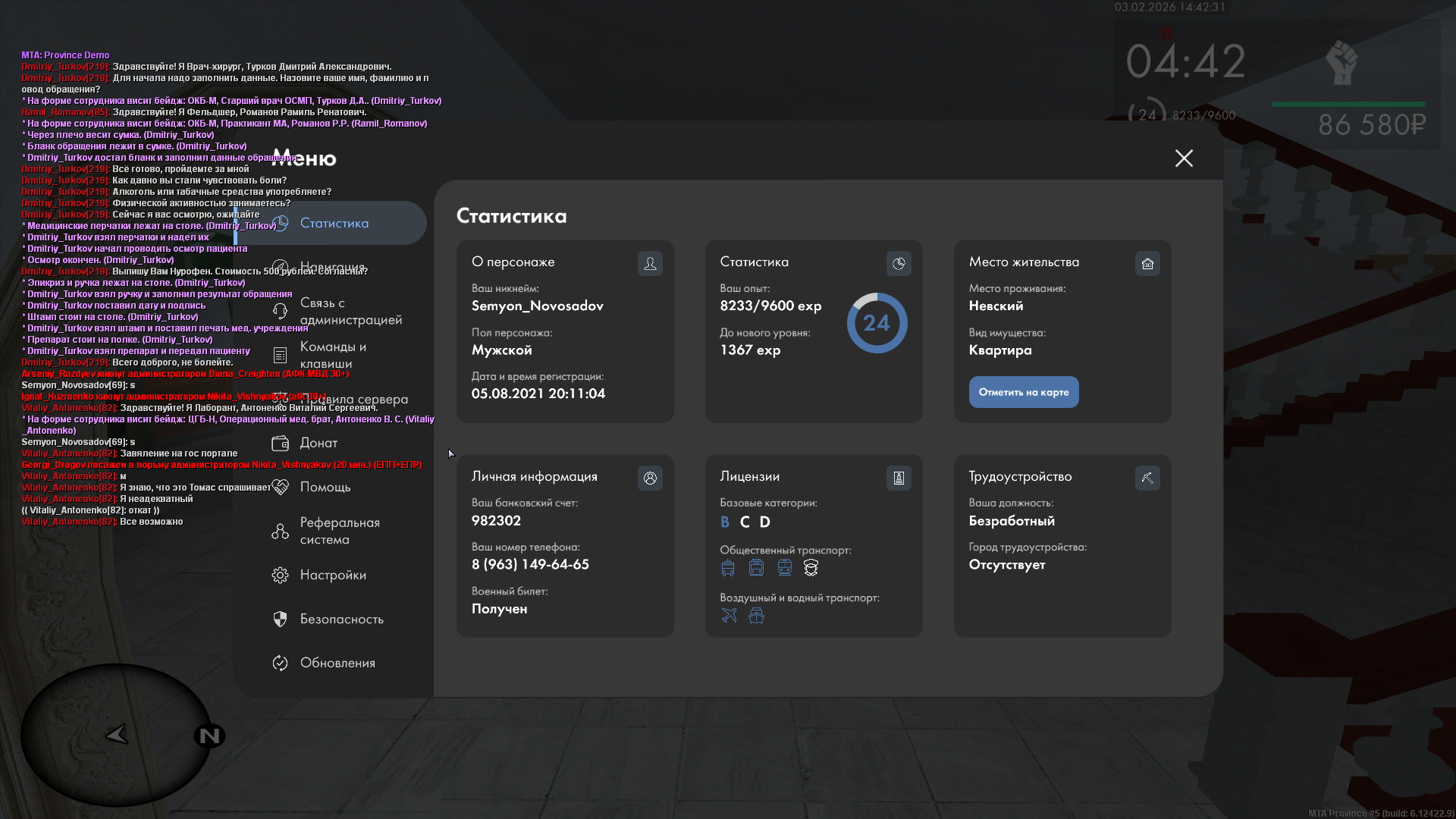This screenshot has height=819, width=1456.
Task: Click the first bus public transport icon
Action: tap(728, 567)
